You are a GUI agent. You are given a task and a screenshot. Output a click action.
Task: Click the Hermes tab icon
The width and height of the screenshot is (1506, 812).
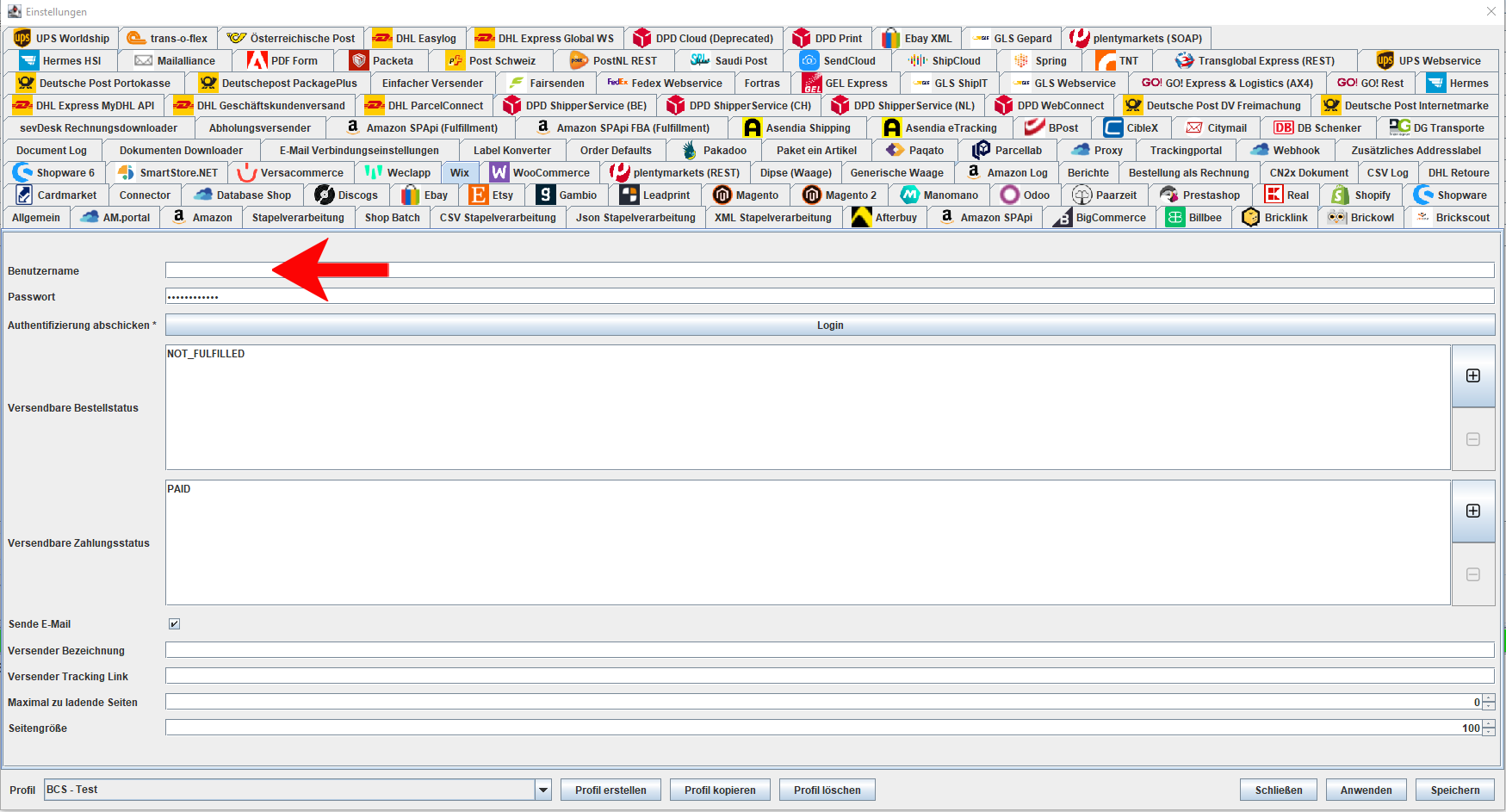[x=1435, y=83]
